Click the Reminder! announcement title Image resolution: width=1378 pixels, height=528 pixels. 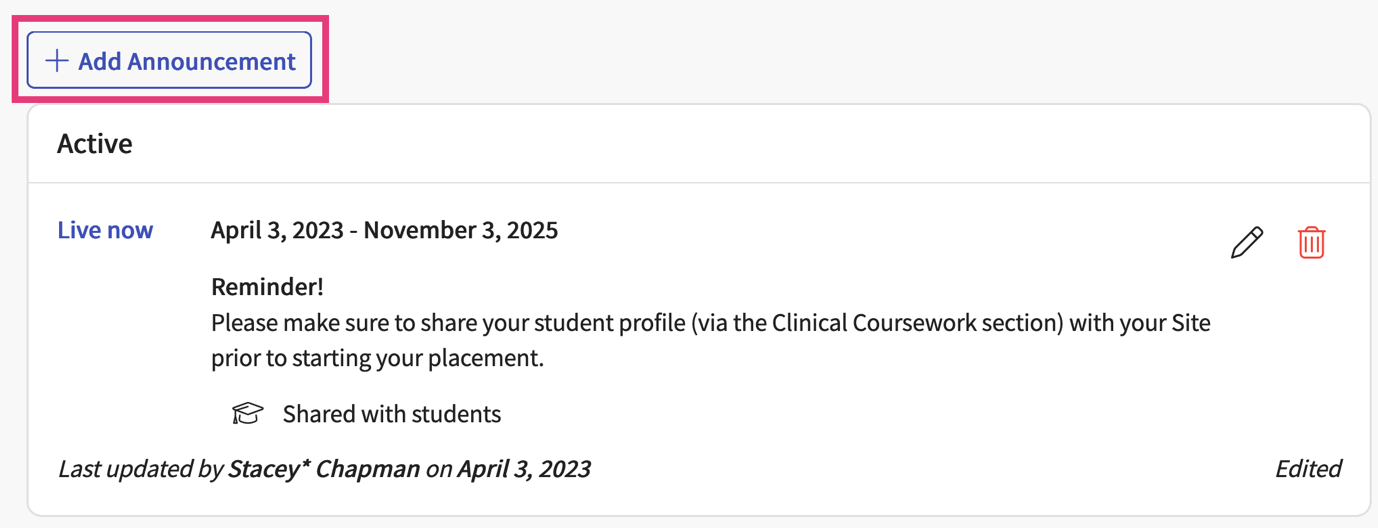point(267,288)
